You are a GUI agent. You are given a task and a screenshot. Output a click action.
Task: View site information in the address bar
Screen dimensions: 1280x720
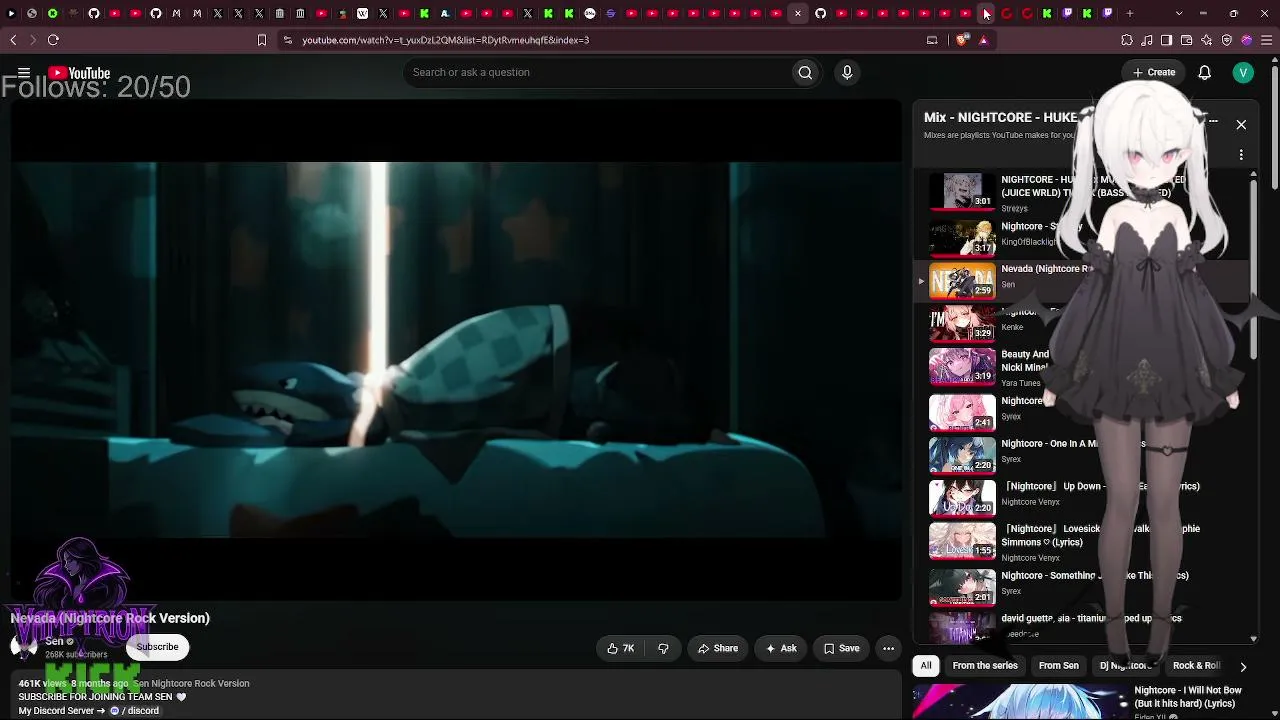(x=288, y=40)
